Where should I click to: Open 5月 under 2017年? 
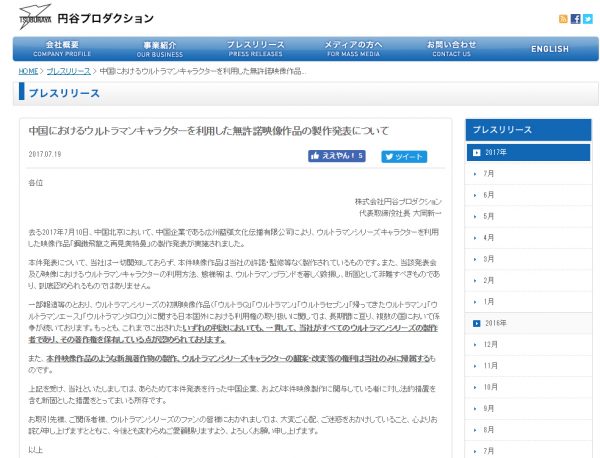click(x=528, y=217)
